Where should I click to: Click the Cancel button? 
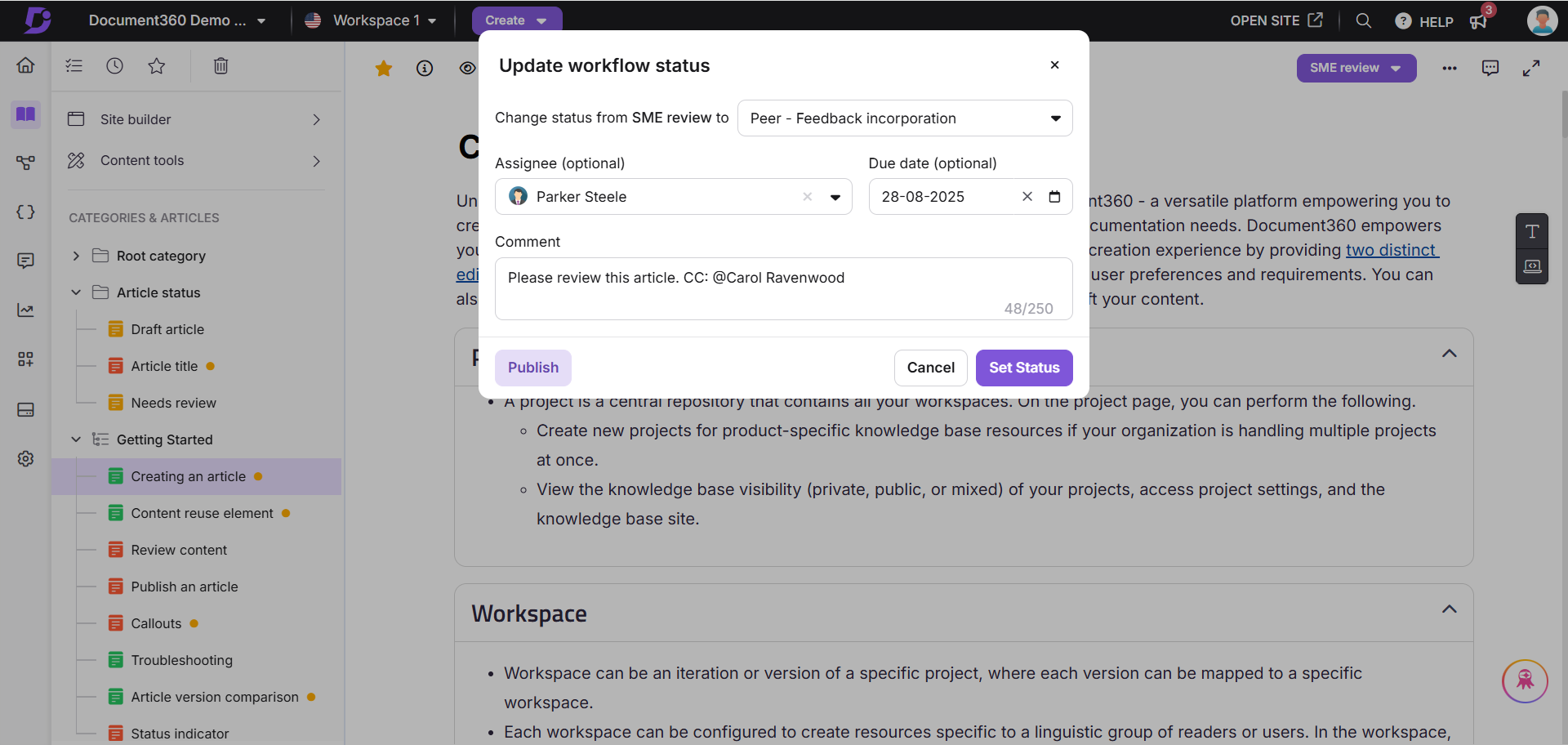point(930,368)
